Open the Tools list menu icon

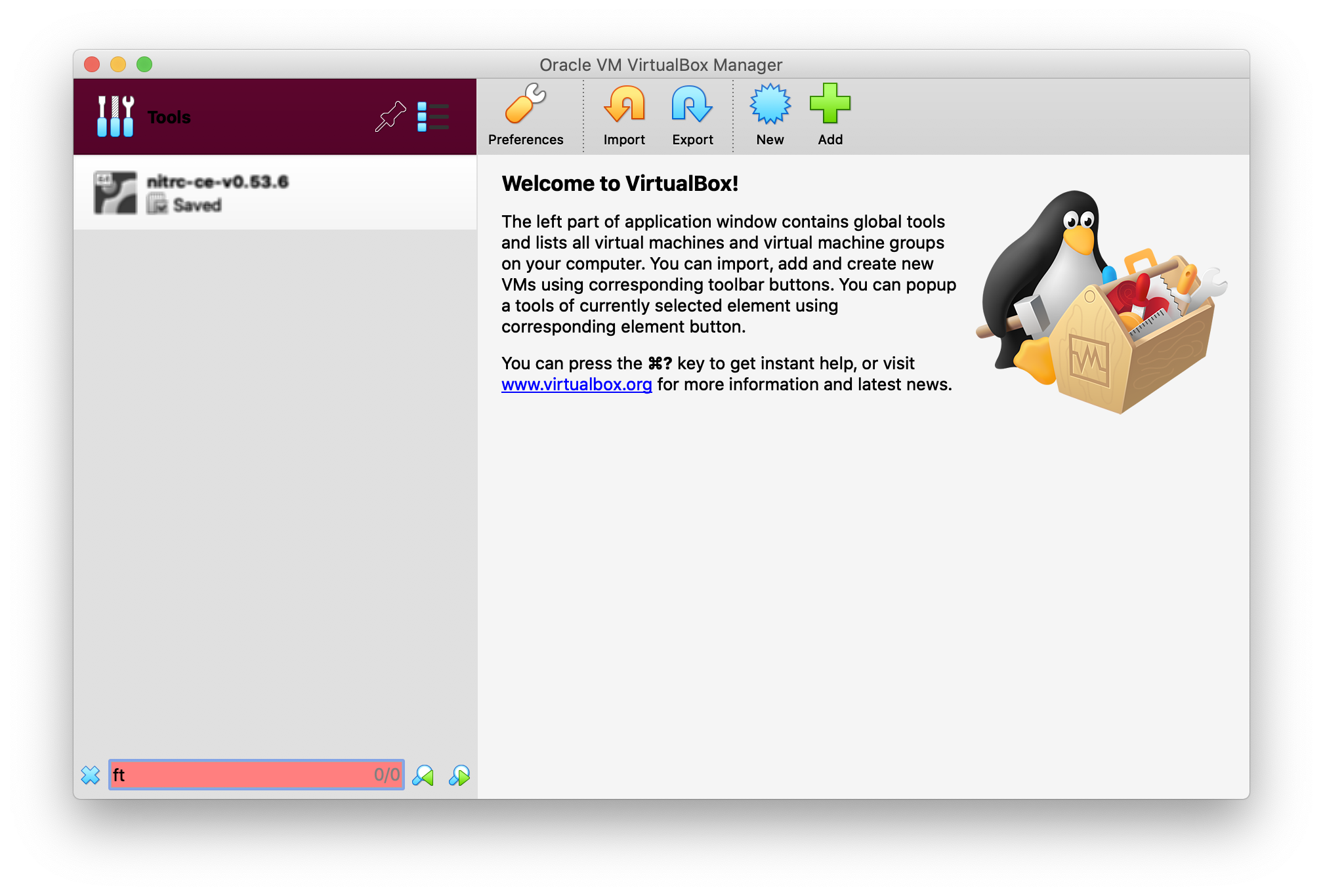click(433, 117)
